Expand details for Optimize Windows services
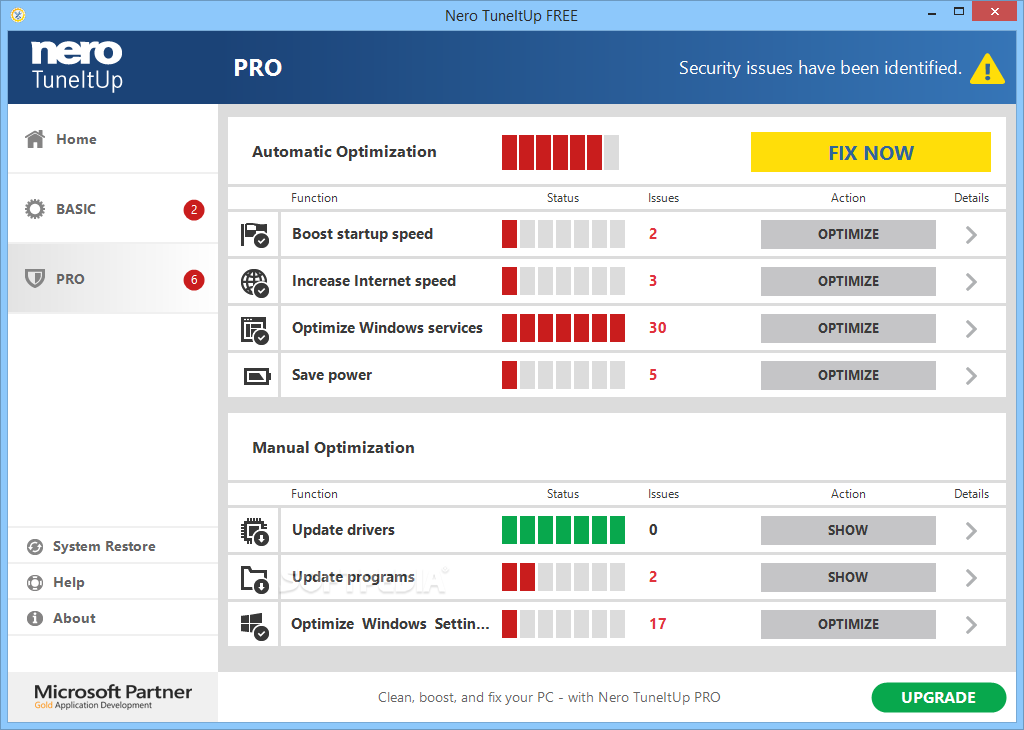 971,328
